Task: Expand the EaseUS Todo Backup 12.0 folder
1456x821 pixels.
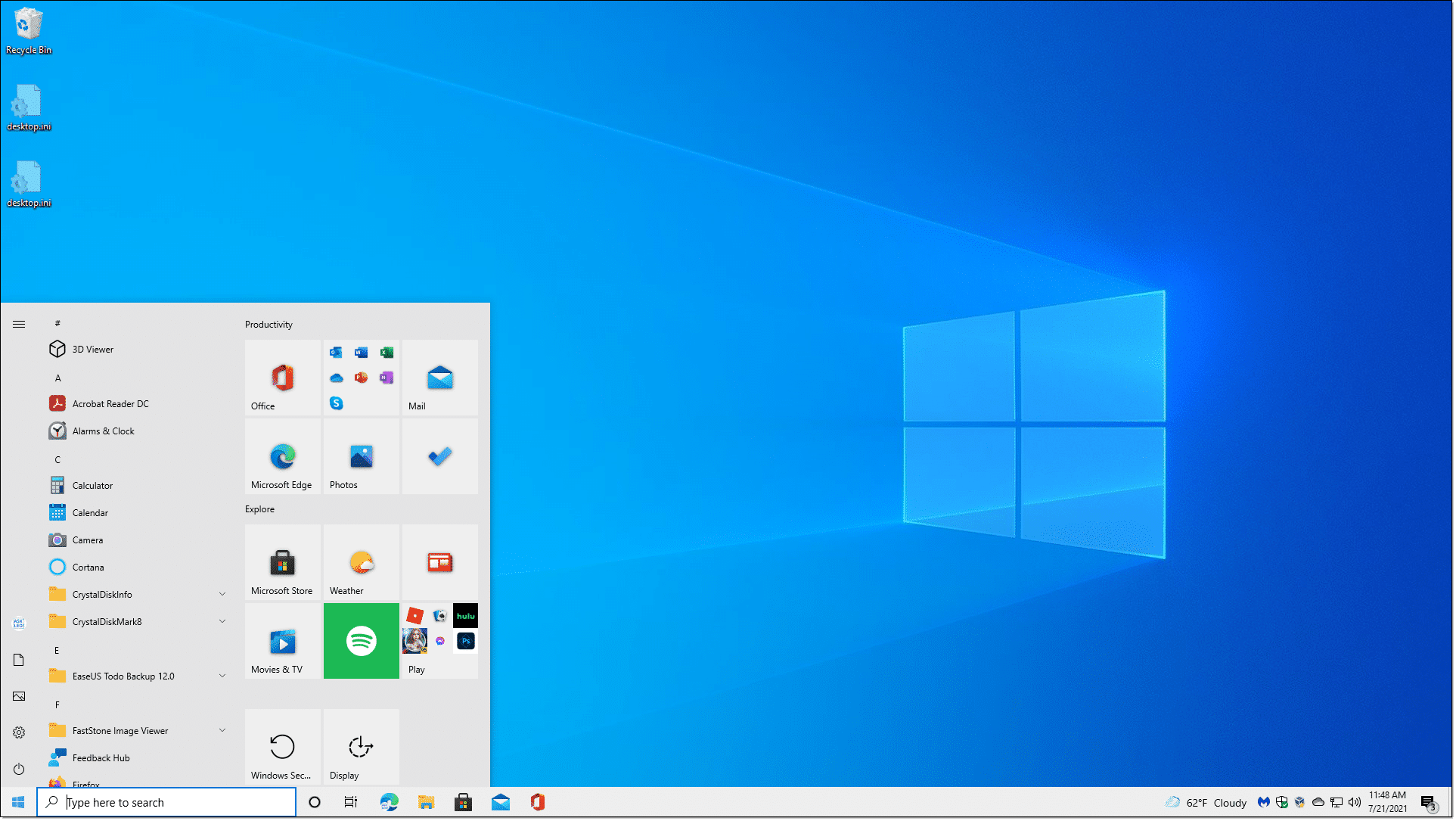Action: tap(138, 676)
